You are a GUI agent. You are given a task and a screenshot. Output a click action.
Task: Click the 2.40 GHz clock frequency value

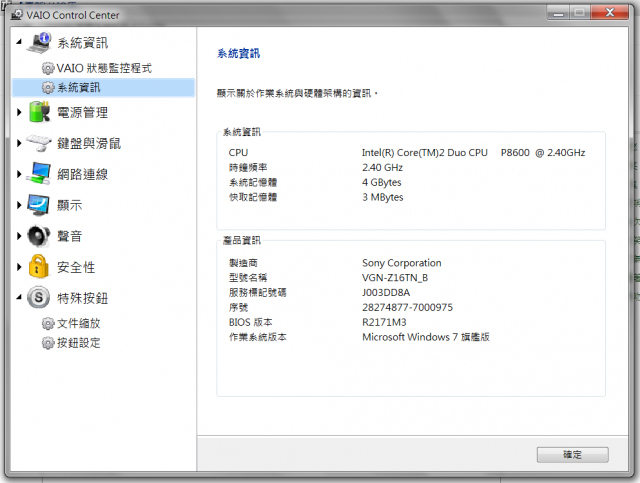point(382,168)
